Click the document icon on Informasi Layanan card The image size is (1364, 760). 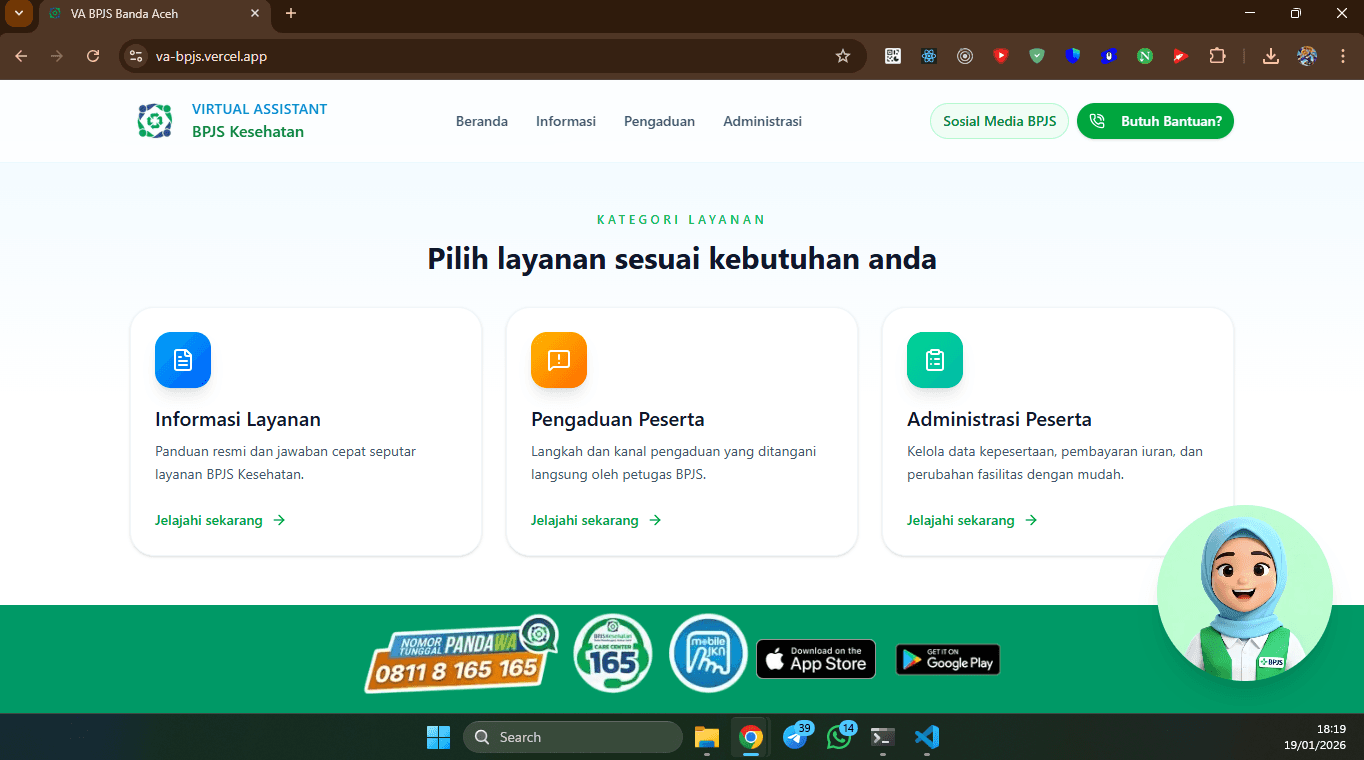(182, 360)
